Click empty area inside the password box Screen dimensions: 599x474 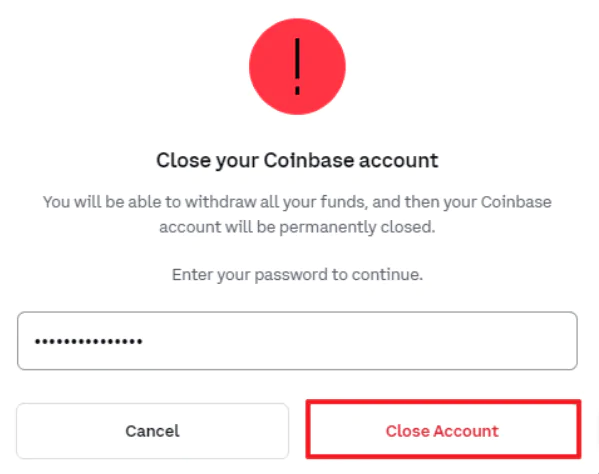[359, 341]
